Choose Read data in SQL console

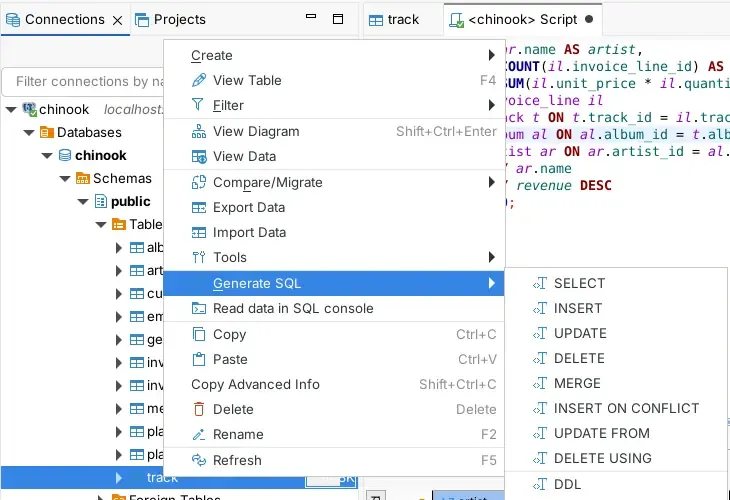(x=334, y=309)
